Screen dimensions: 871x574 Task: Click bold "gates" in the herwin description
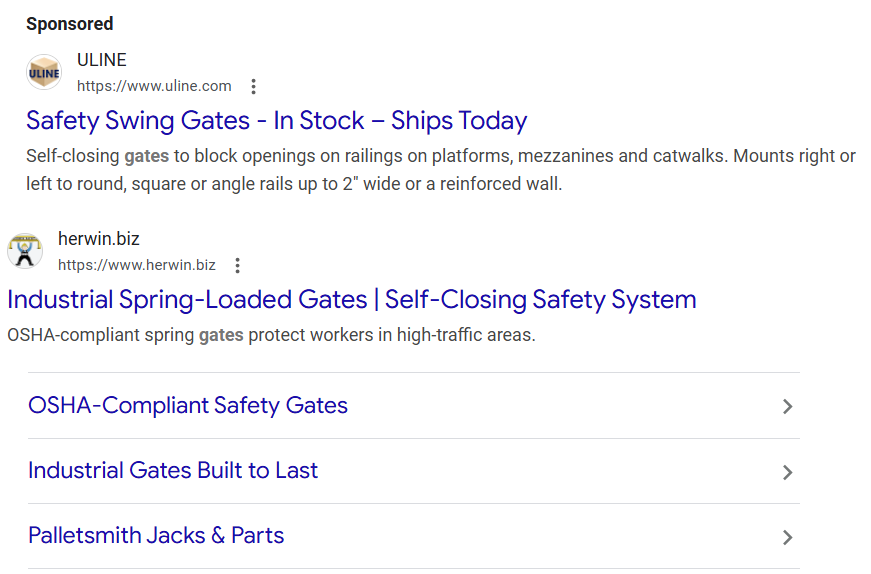pyautogui.click(x=221, y=336)
